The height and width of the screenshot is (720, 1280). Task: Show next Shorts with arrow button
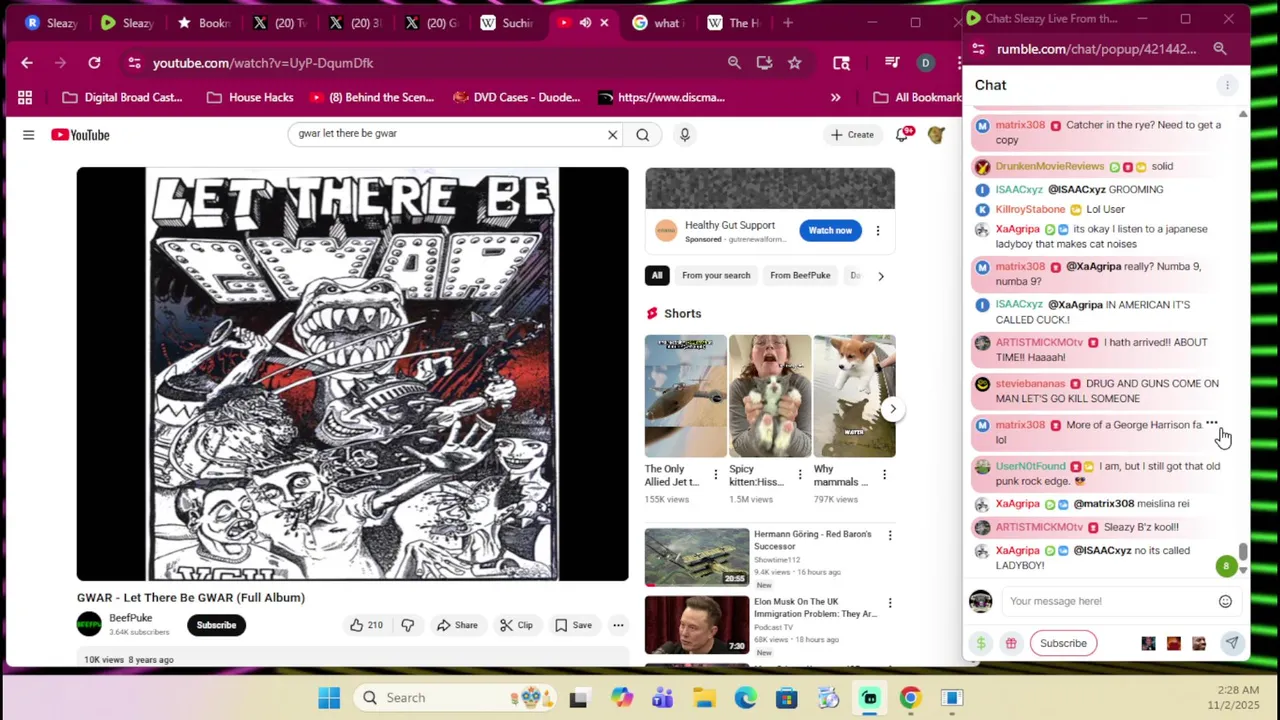point(892,409)
